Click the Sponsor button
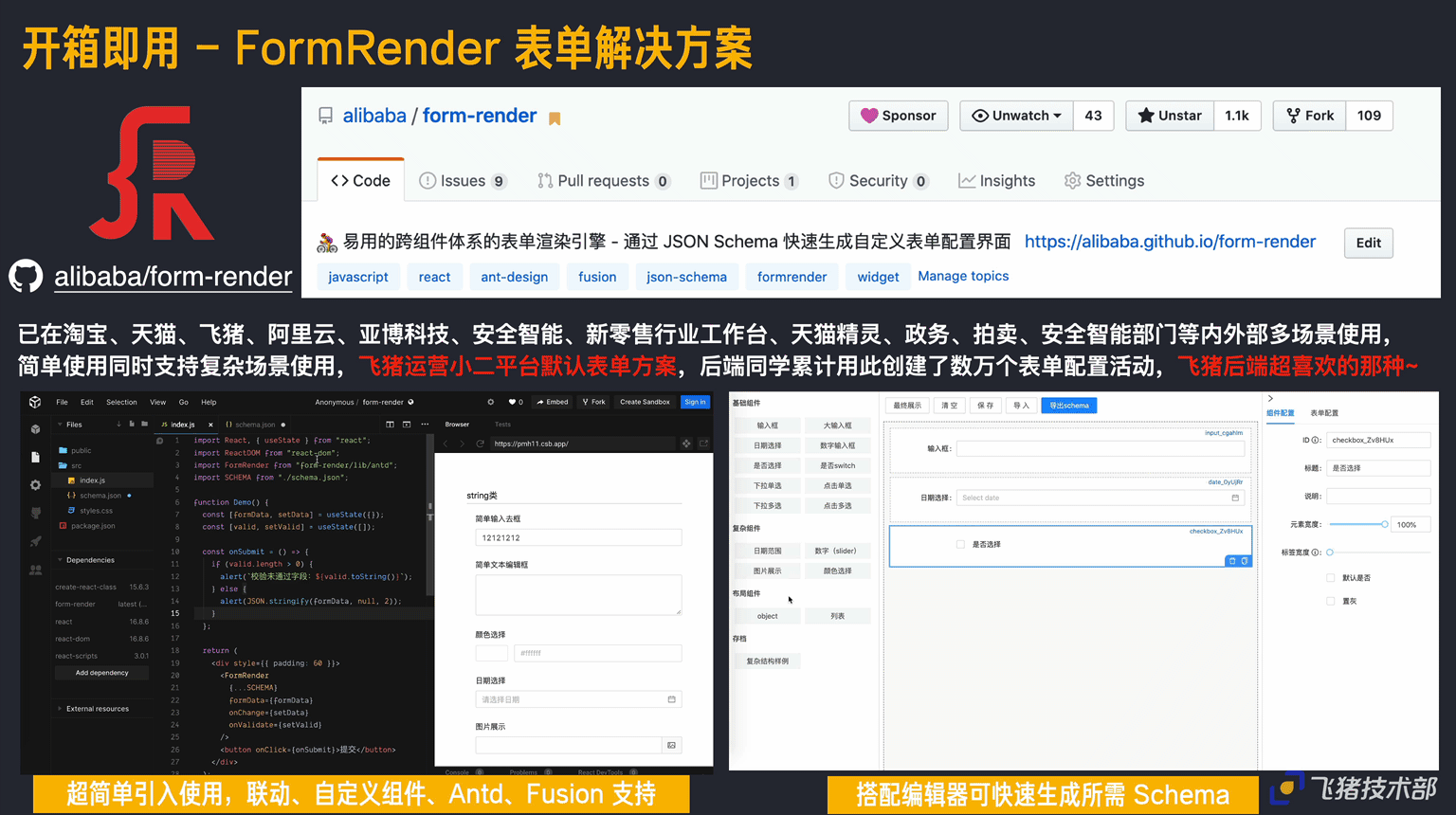The height and width of the screenshot is (815, 1456). click(x=899, y=116)
